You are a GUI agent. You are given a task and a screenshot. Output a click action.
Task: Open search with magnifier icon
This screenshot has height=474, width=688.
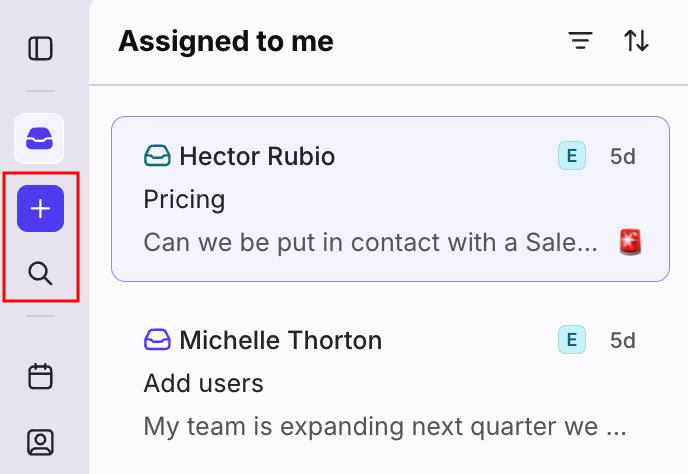pyautogui.click(x=40, y=273)
